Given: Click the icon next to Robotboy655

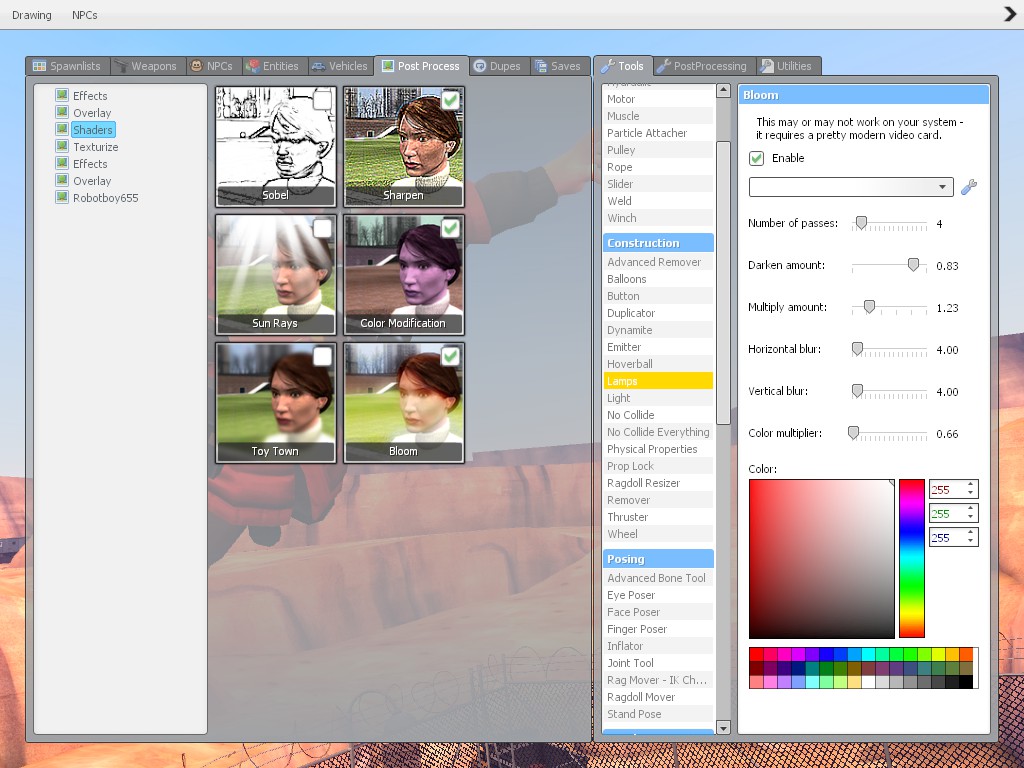Looking at the screenshot, I should click(62, 197).
